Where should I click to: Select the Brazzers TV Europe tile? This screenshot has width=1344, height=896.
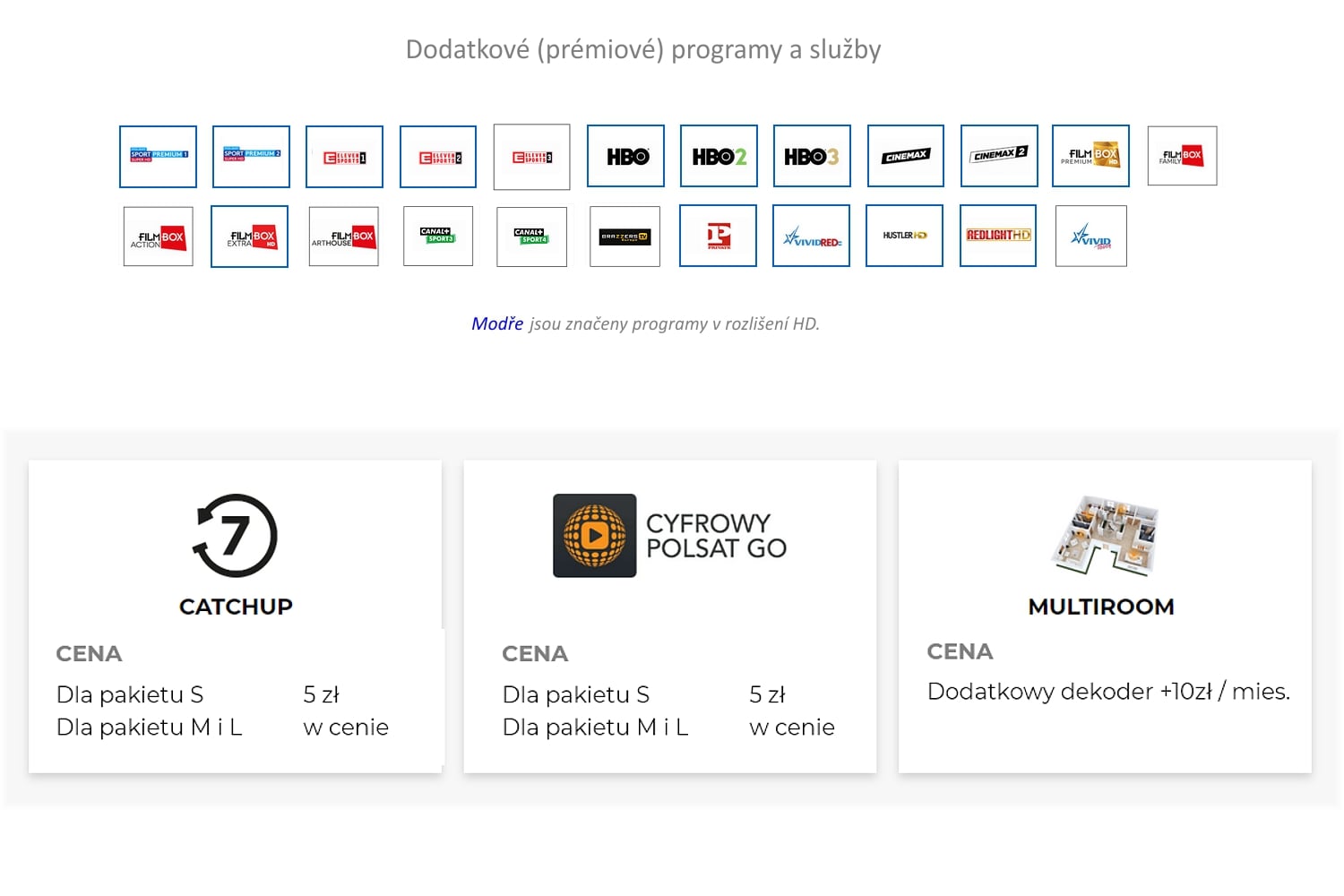click(625, 237)
